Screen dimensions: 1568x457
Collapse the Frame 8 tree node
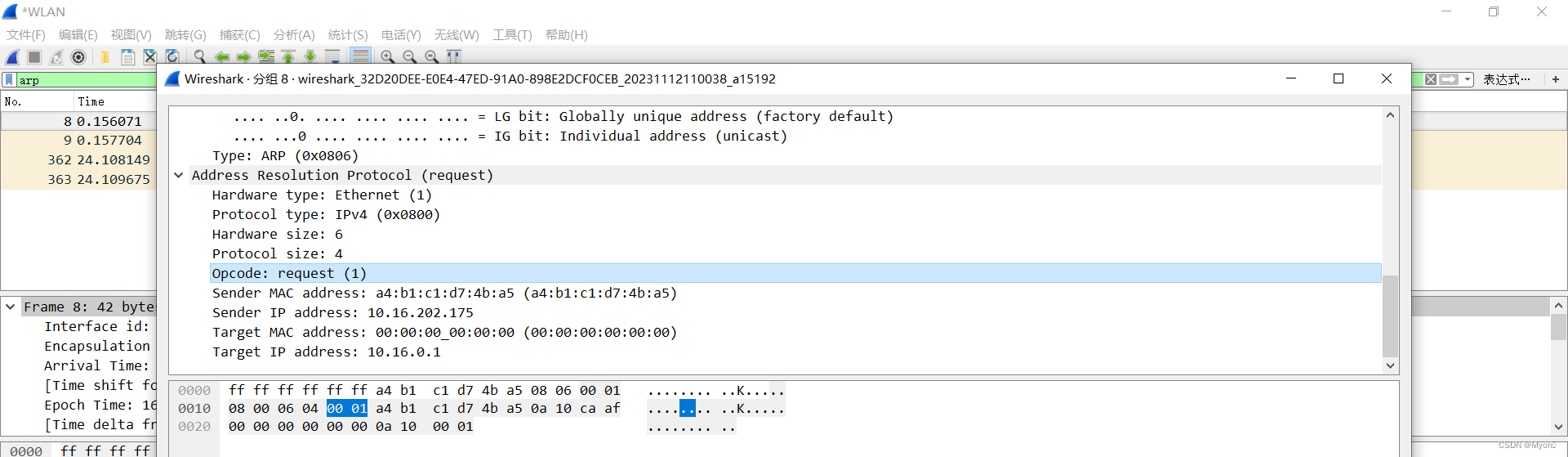[11, 307]
